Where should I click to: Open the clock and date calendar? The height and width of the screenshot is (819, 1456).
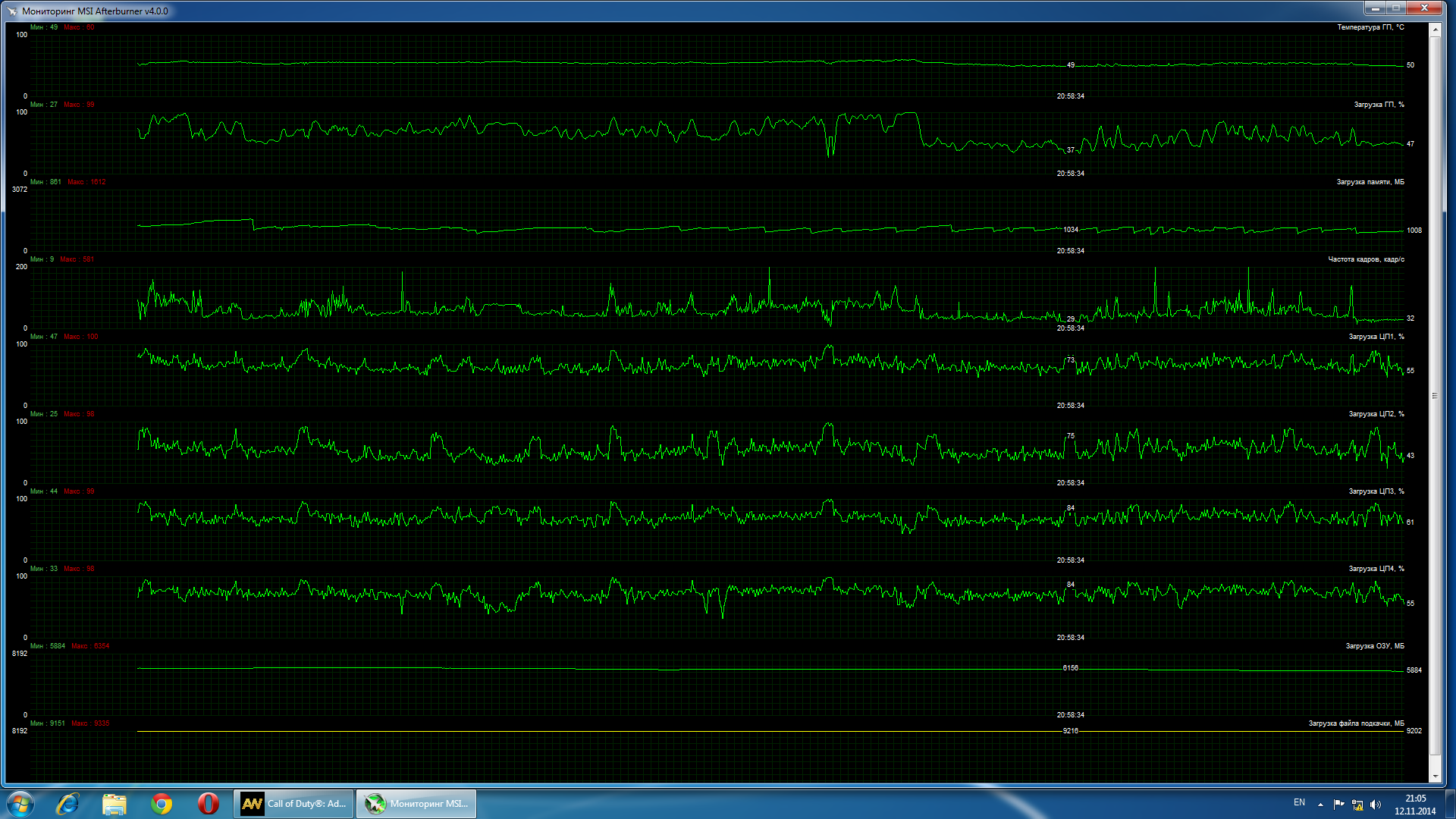(x=1415, y=804)
